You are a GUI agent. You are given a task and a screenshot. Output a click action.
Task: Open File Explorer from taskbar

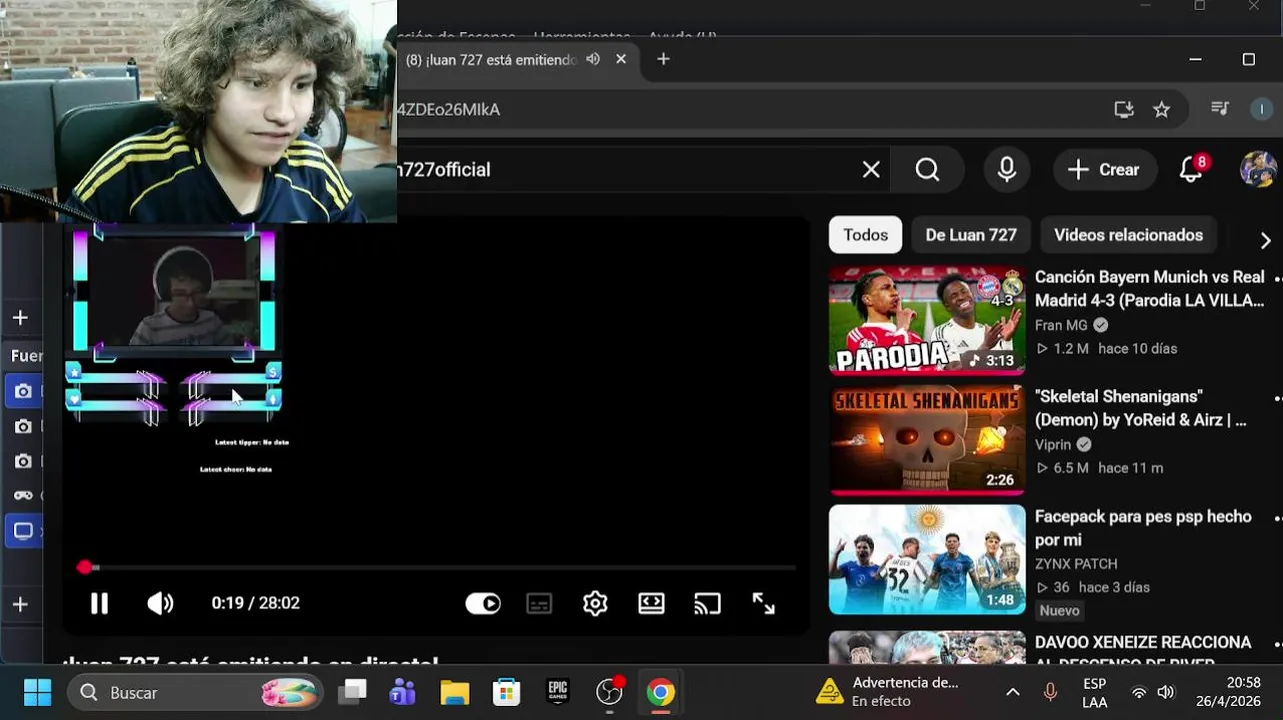(x=455, y=692)
